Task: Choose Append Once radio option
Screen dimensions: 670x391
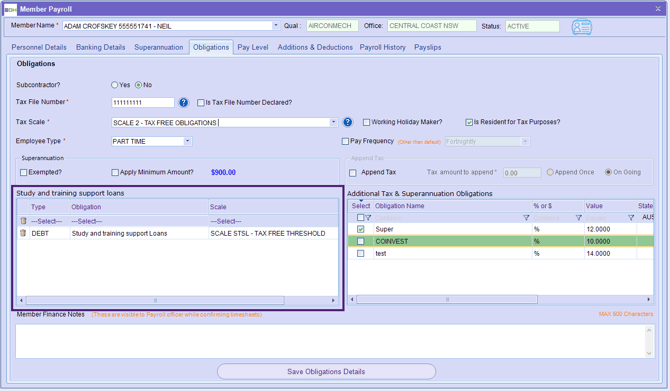Action: tap(550, 172)
